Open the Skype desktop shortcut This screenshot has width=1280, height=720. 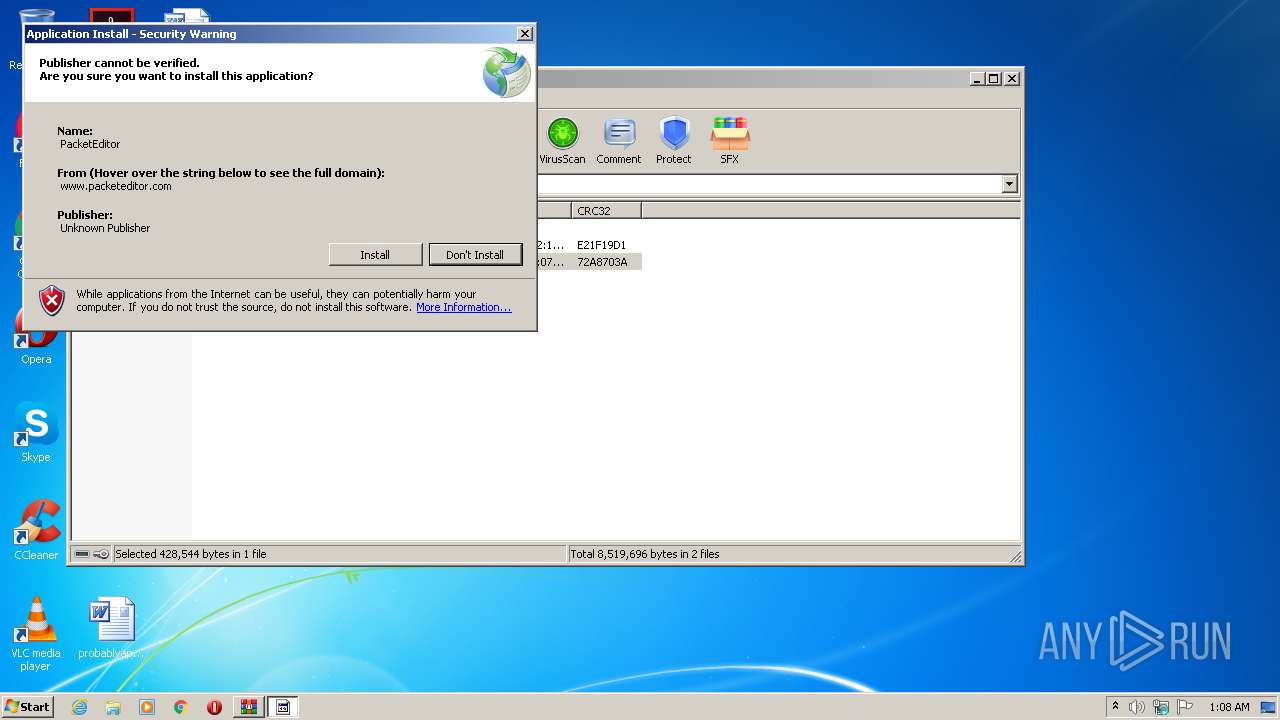(36, 433)
